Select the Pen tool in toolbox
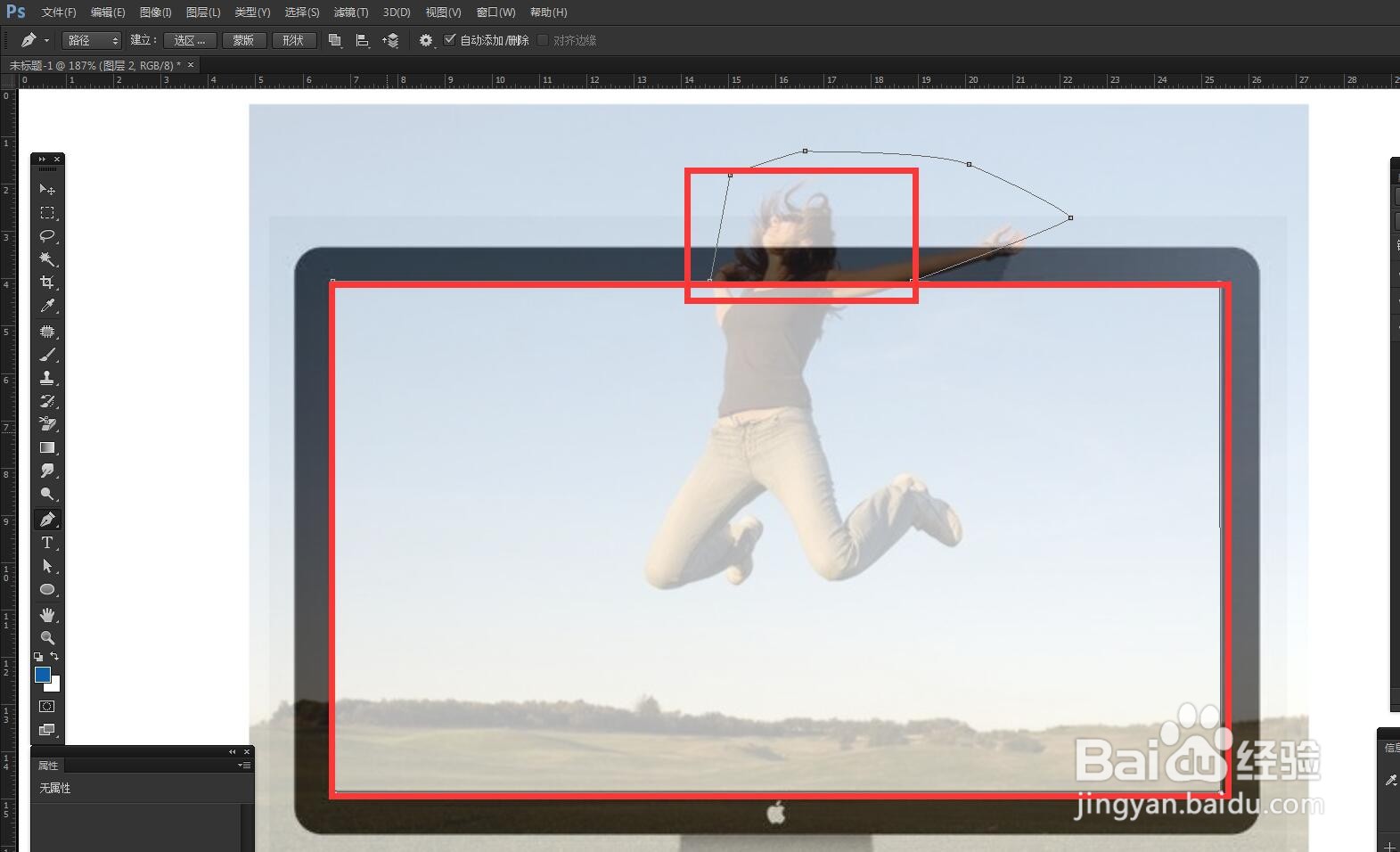The image size is (1400, 852). [x=47, y=519]
